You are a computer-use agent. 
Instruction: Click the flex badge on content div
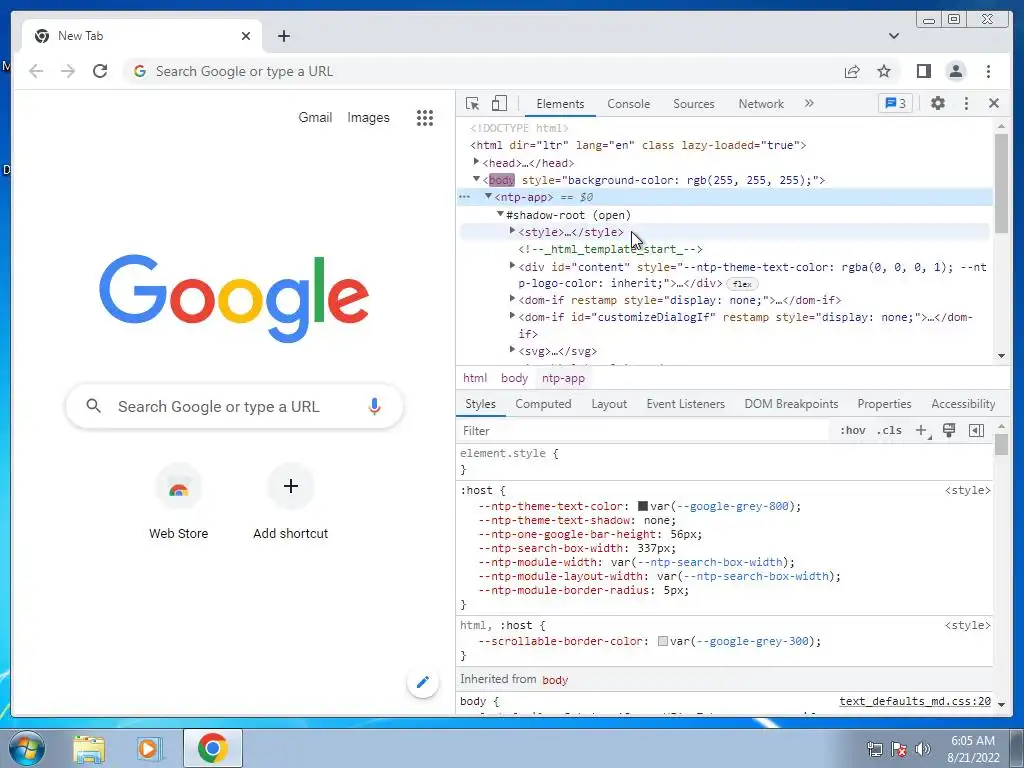tap(742, 284)
